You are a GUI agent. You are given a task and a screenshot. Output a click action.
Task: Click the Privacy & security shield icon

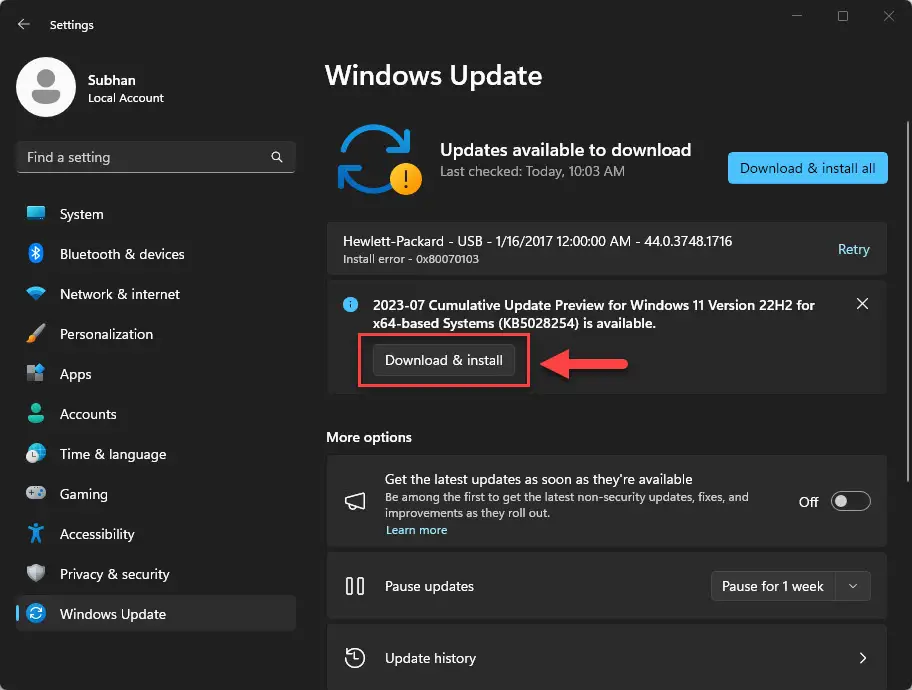(x=36, y=574)
